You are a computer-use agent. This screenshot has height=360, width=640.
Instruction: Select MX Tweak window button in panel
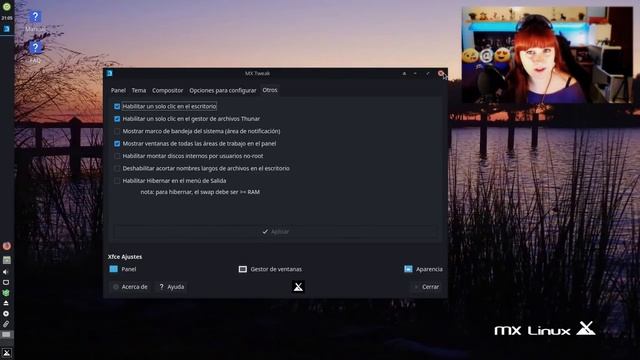click(7, 29)
